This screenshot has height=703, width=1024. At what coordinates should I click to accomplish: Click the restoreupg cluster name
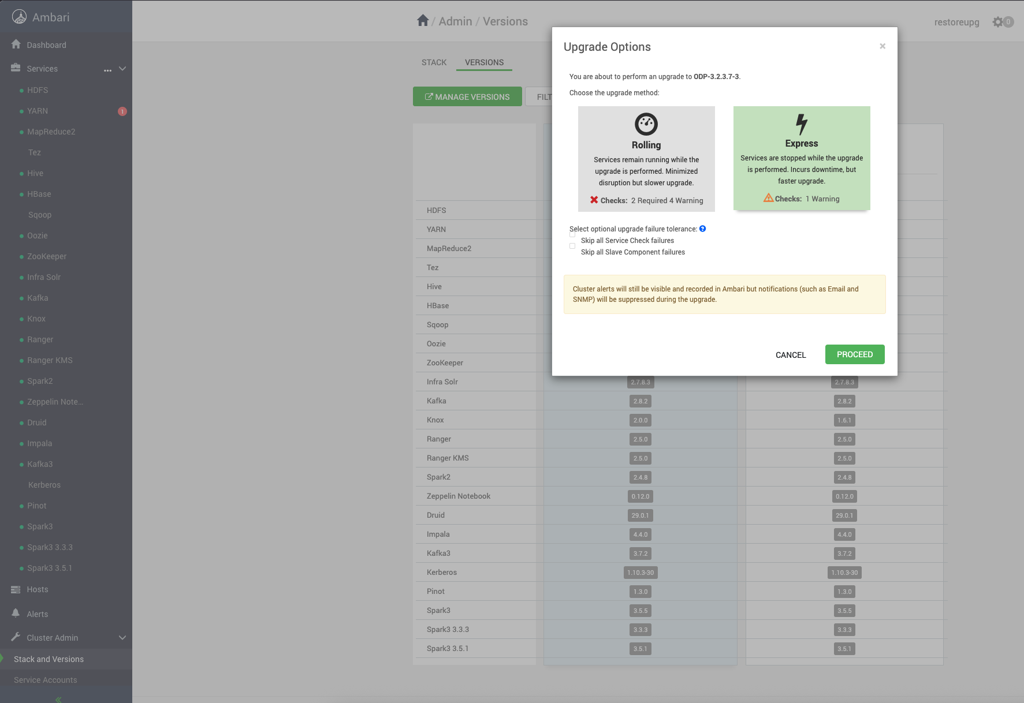[956, 22]
